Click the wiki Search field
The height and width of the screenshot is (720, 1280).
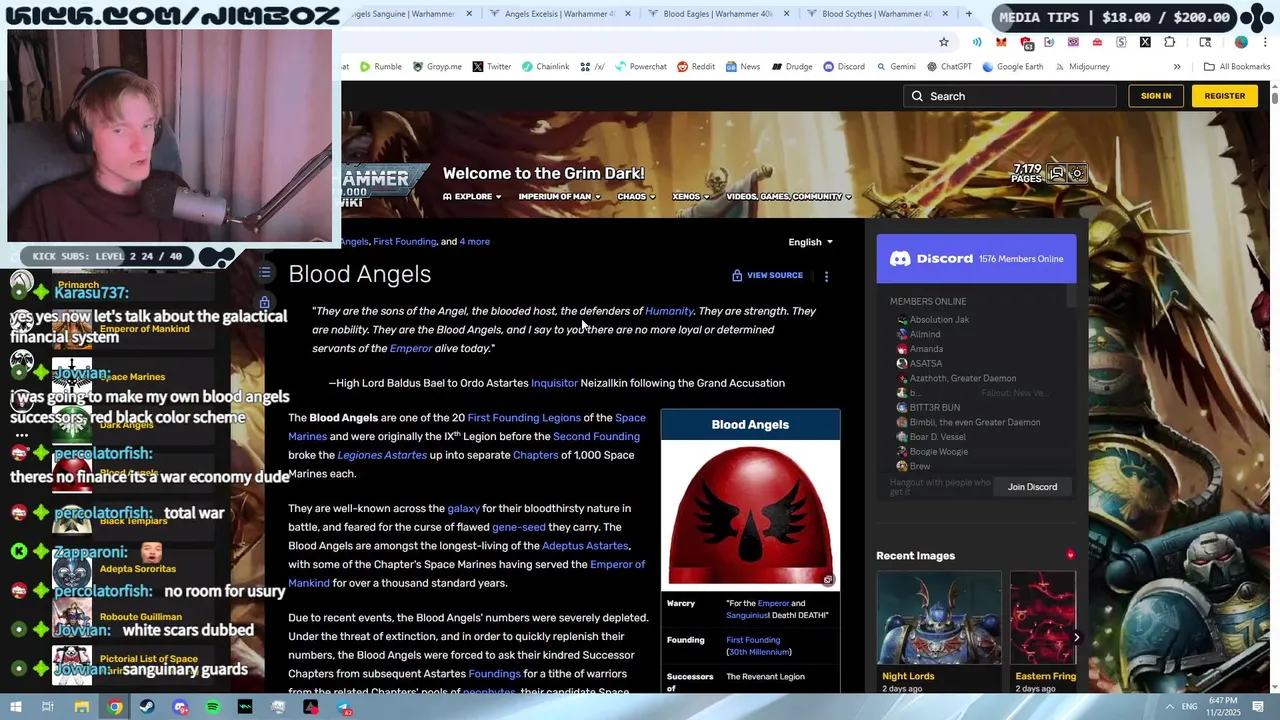point(1009,96)
